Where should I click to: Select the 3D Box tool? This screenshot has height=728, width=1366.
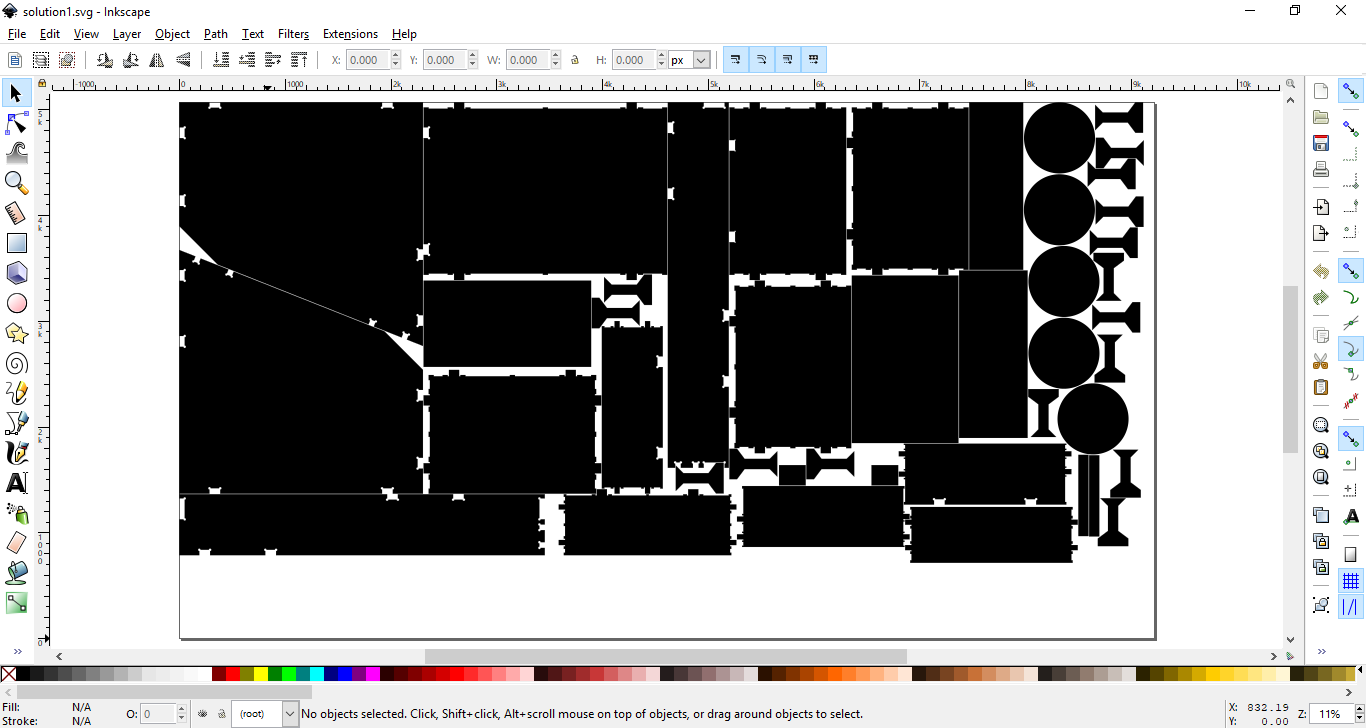(x=16, y=273)
